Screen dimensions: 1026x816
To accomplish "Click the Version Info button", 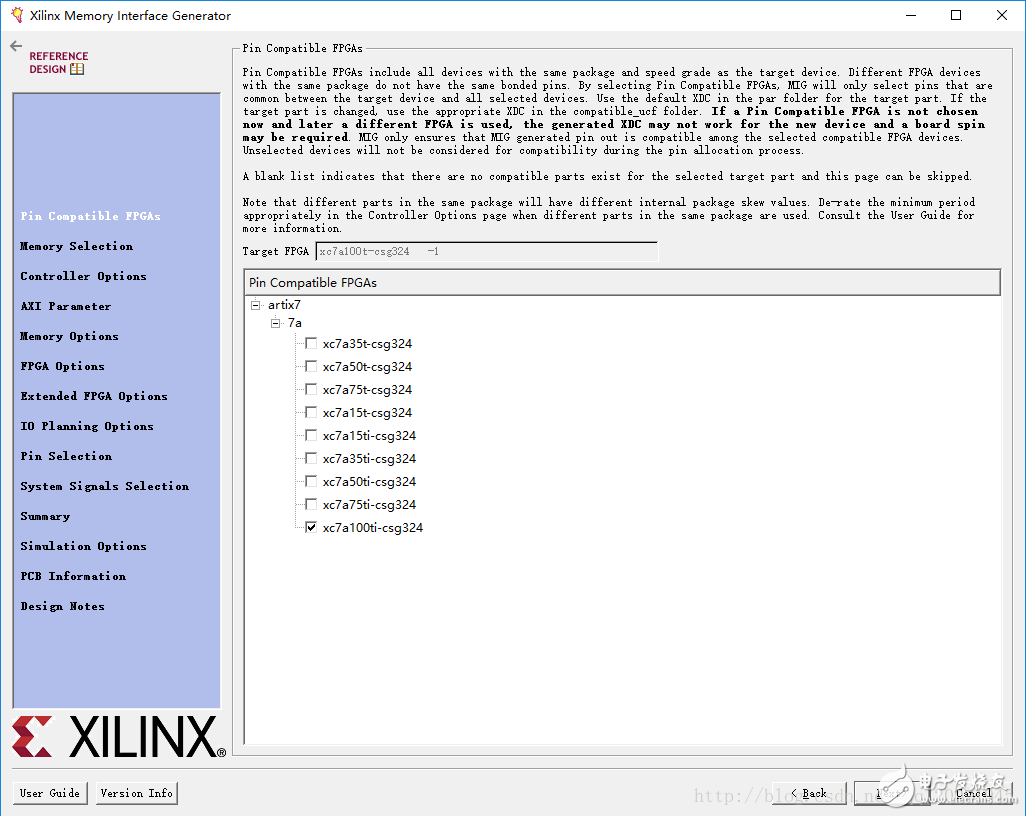I will click(x=136, y=793).
